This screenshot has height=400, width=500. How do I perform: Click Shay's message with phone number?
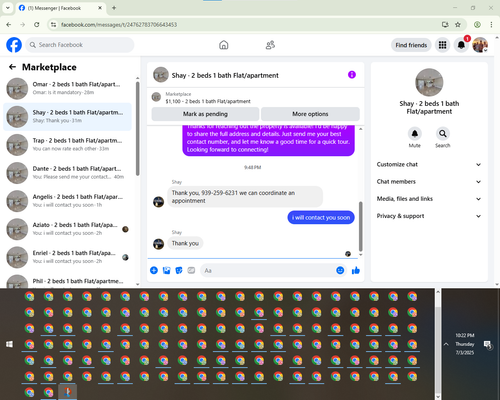point(245,197)
